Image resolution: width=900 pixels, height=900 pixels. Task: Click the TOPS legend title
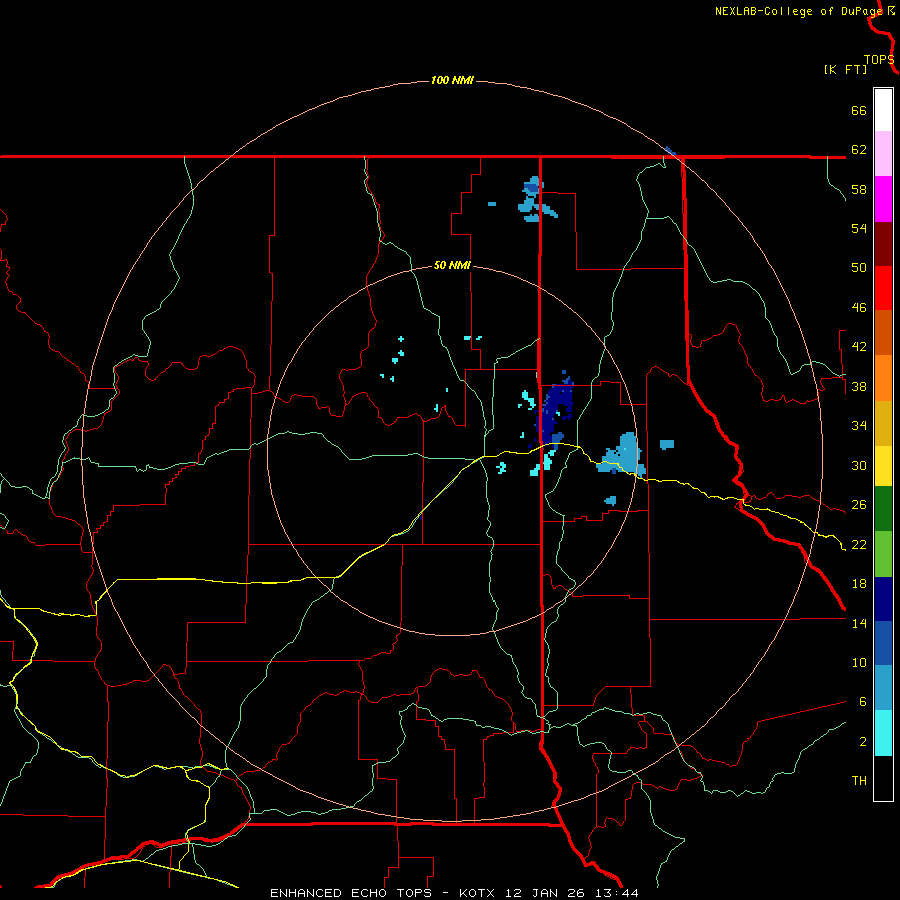[879, 60]
